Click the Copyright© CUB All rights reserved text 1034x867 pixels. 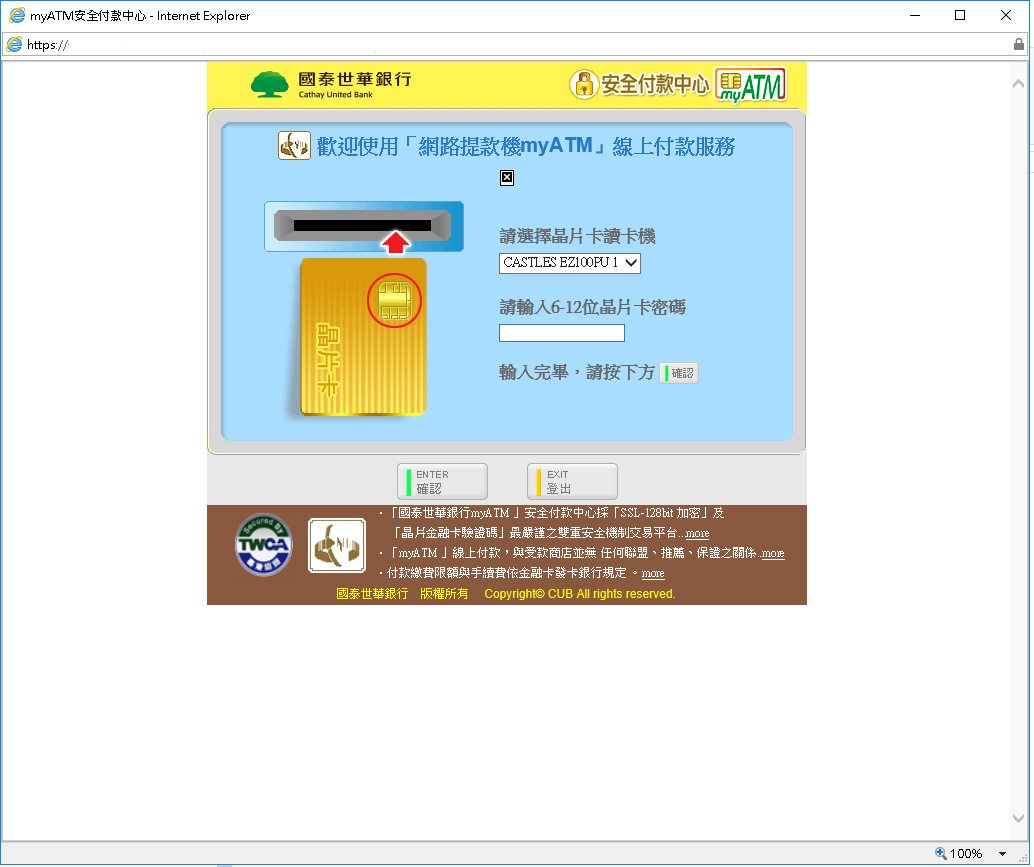coord(580,594)
